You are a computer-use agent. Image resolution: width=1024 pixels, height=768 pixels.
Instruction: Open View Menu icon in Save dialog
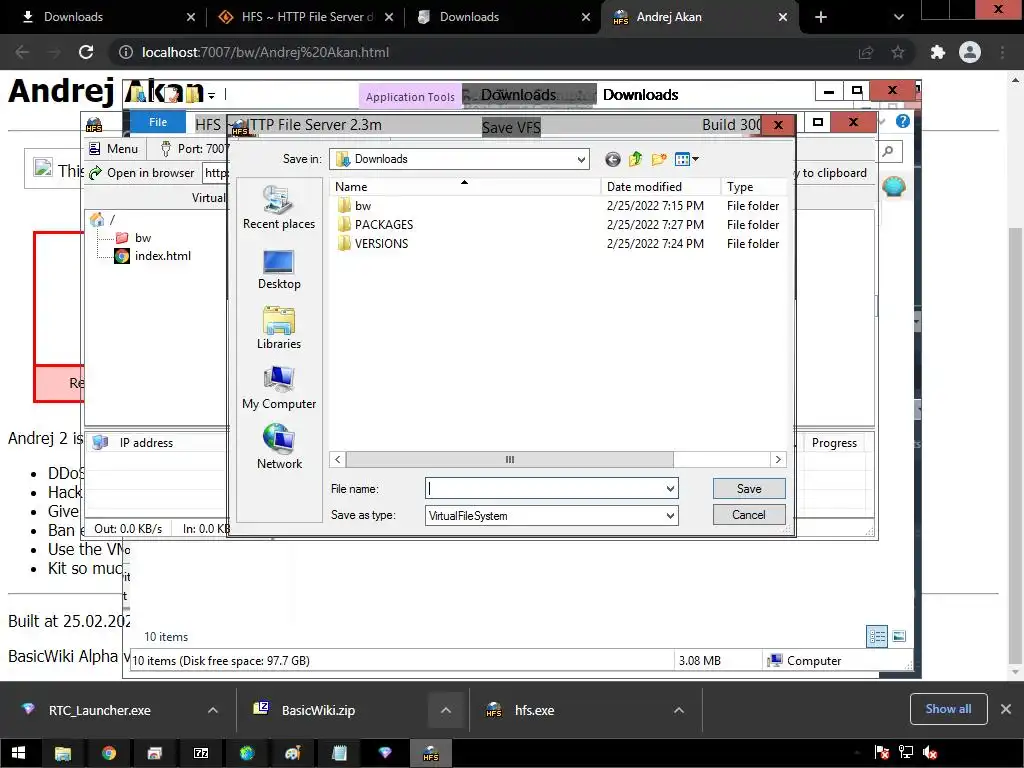(x=686, y=159)
